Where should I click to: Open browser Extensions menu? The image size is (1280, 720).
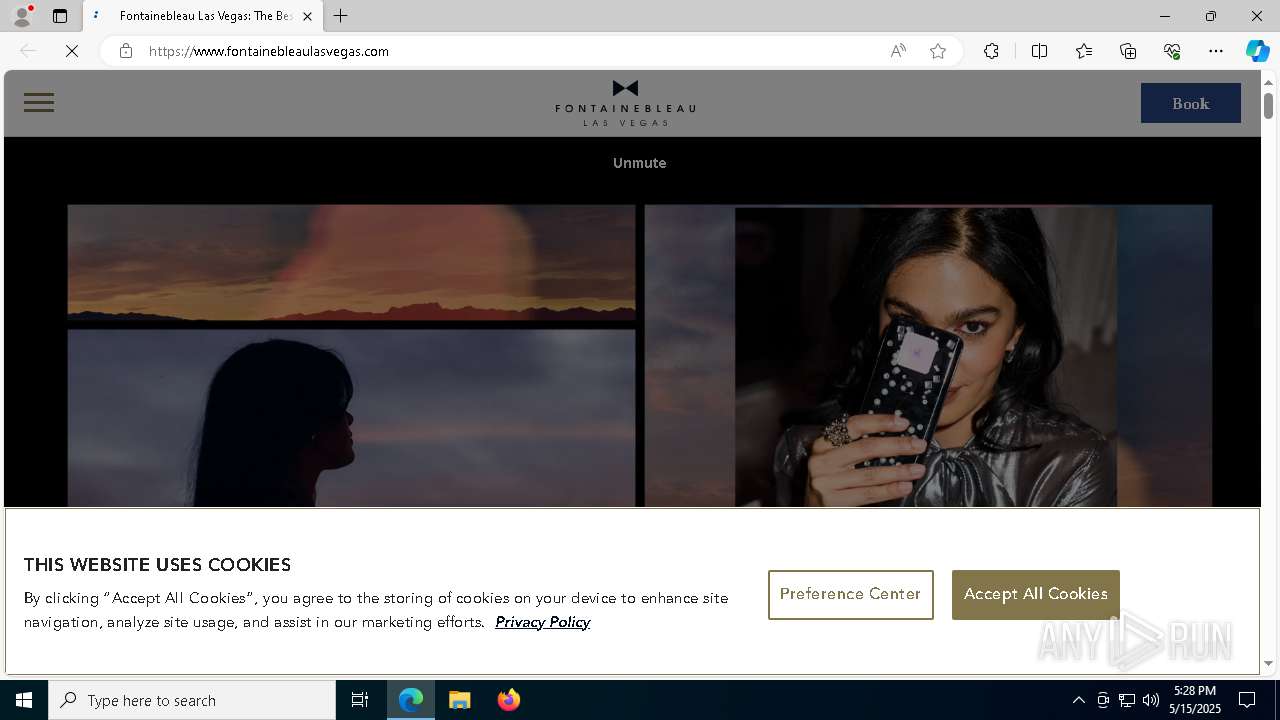[991, 51]
